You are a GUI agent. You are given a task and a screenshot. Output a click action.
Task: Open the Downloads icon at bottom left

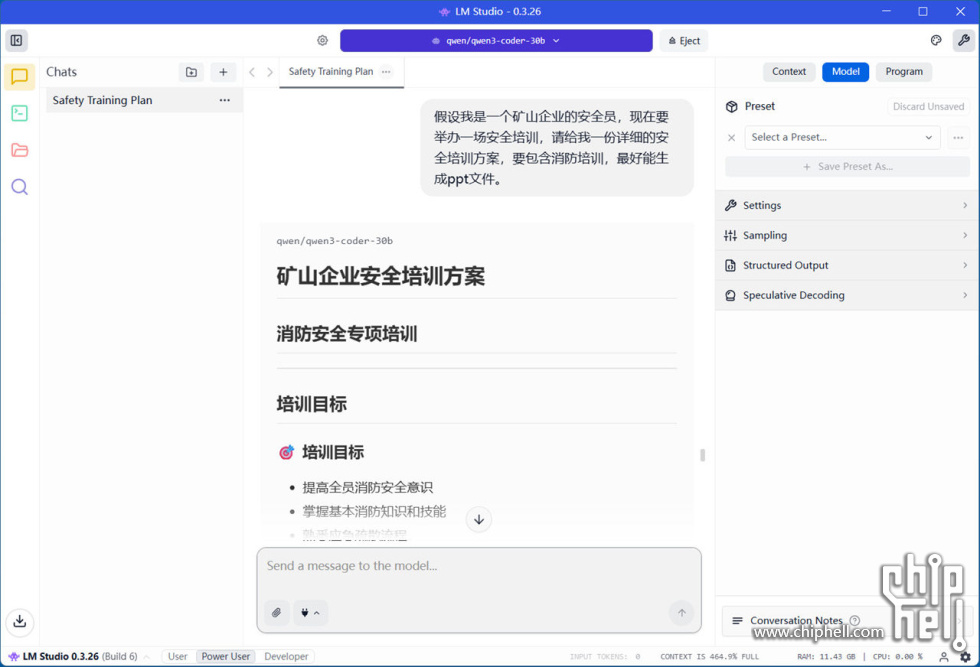[x=19, y=621]
